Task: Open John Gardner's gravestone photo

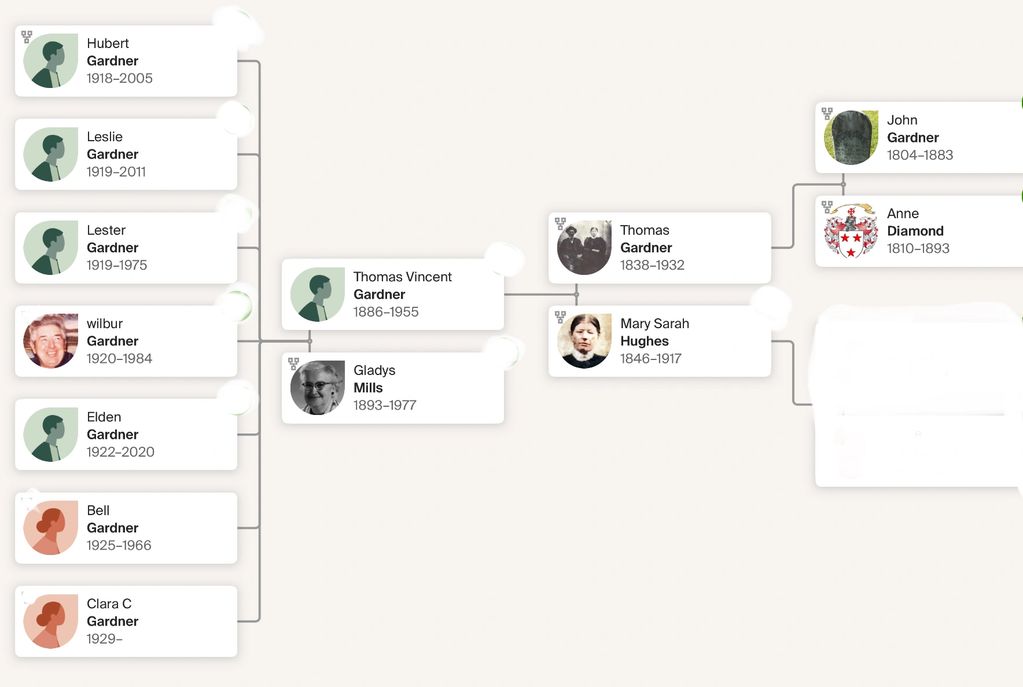Action: coord(852,138)
